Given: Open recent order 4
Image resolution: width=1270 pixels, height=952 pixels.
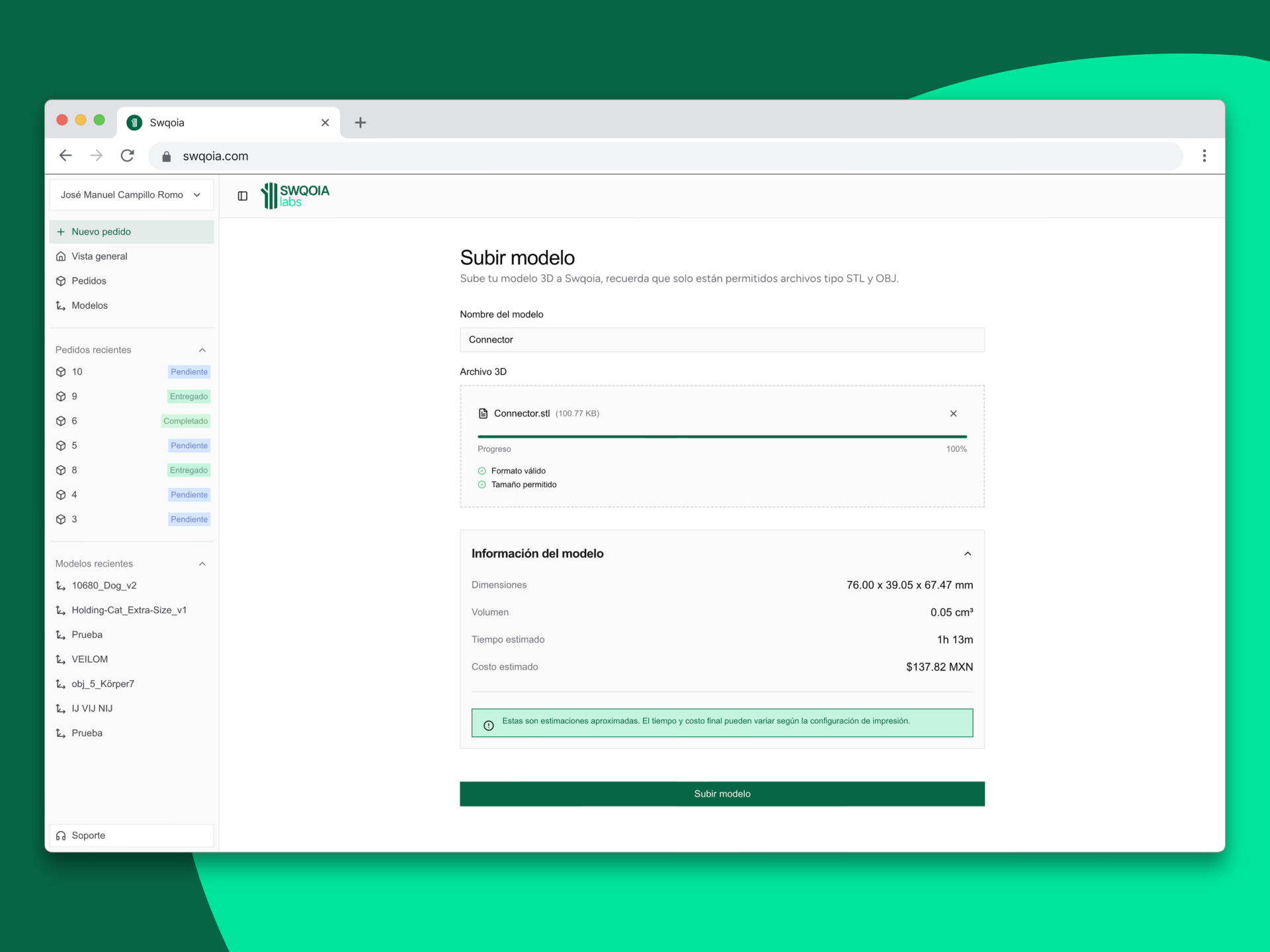Looking at the screenshot, I should (x=132, y=495).
